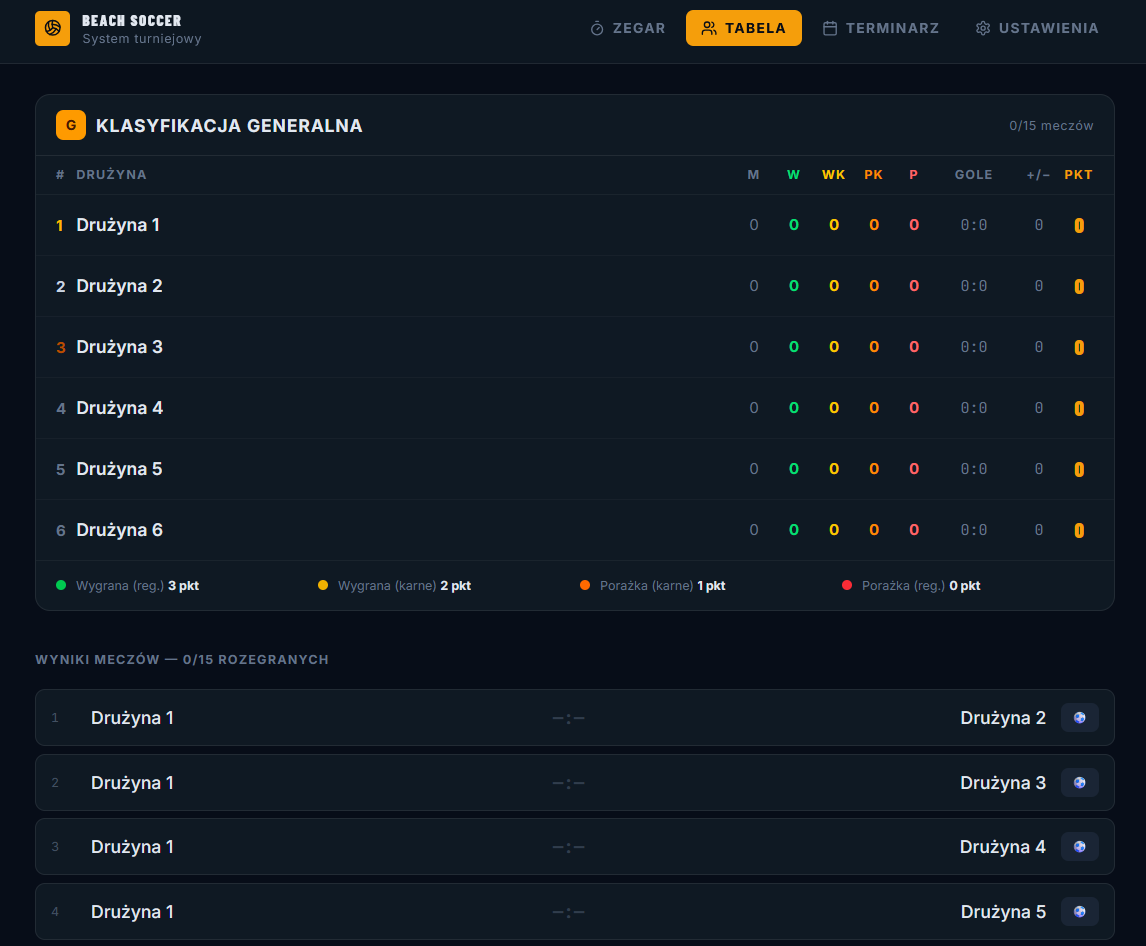This screenshot has height=946, width=1146.
Task: Click red Porażka (reg.) legend dot
Action: (x=847, y=585)
